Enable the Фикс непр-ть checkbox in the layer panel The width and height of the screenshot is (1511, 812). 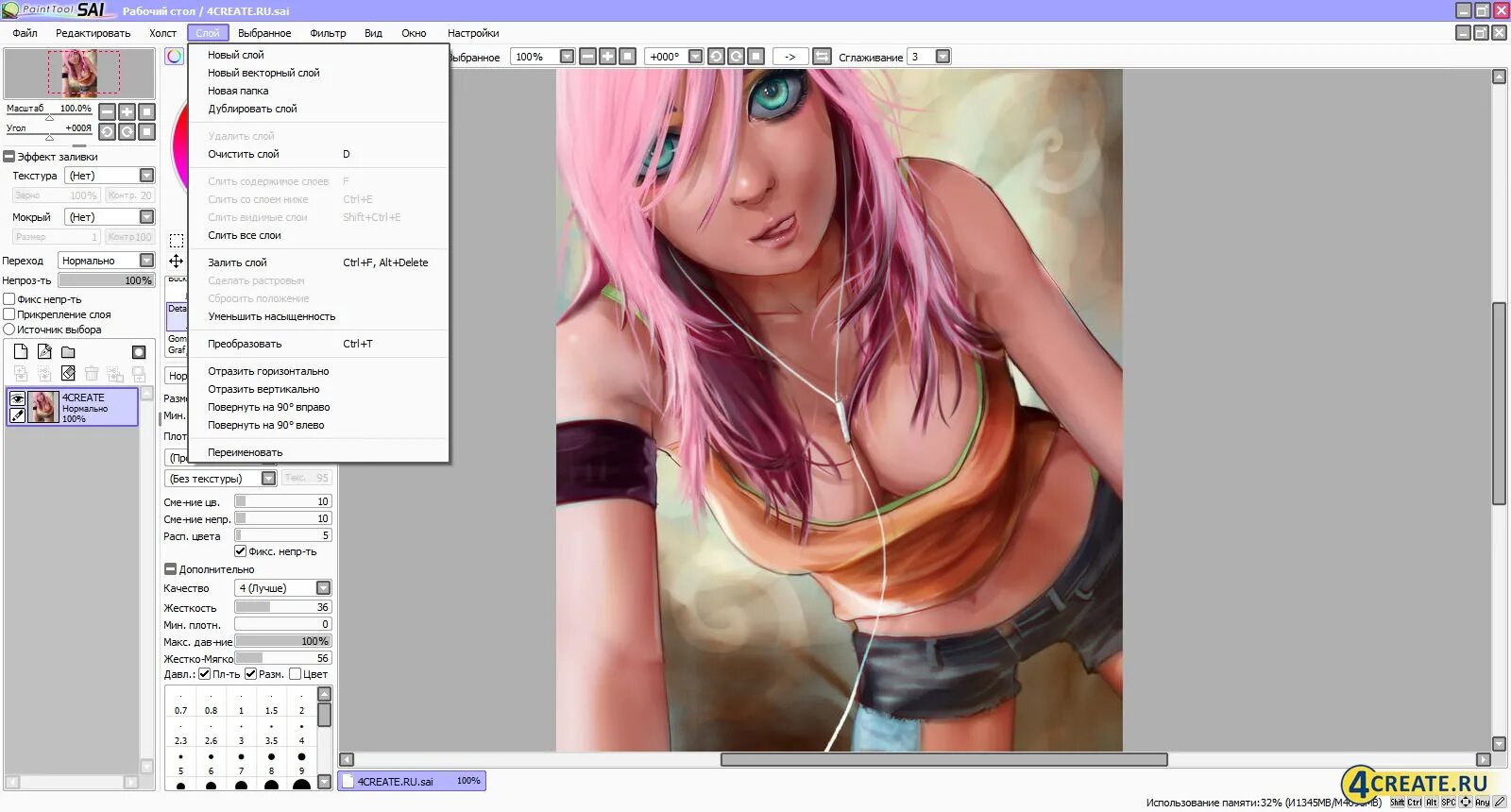(9, 299)
